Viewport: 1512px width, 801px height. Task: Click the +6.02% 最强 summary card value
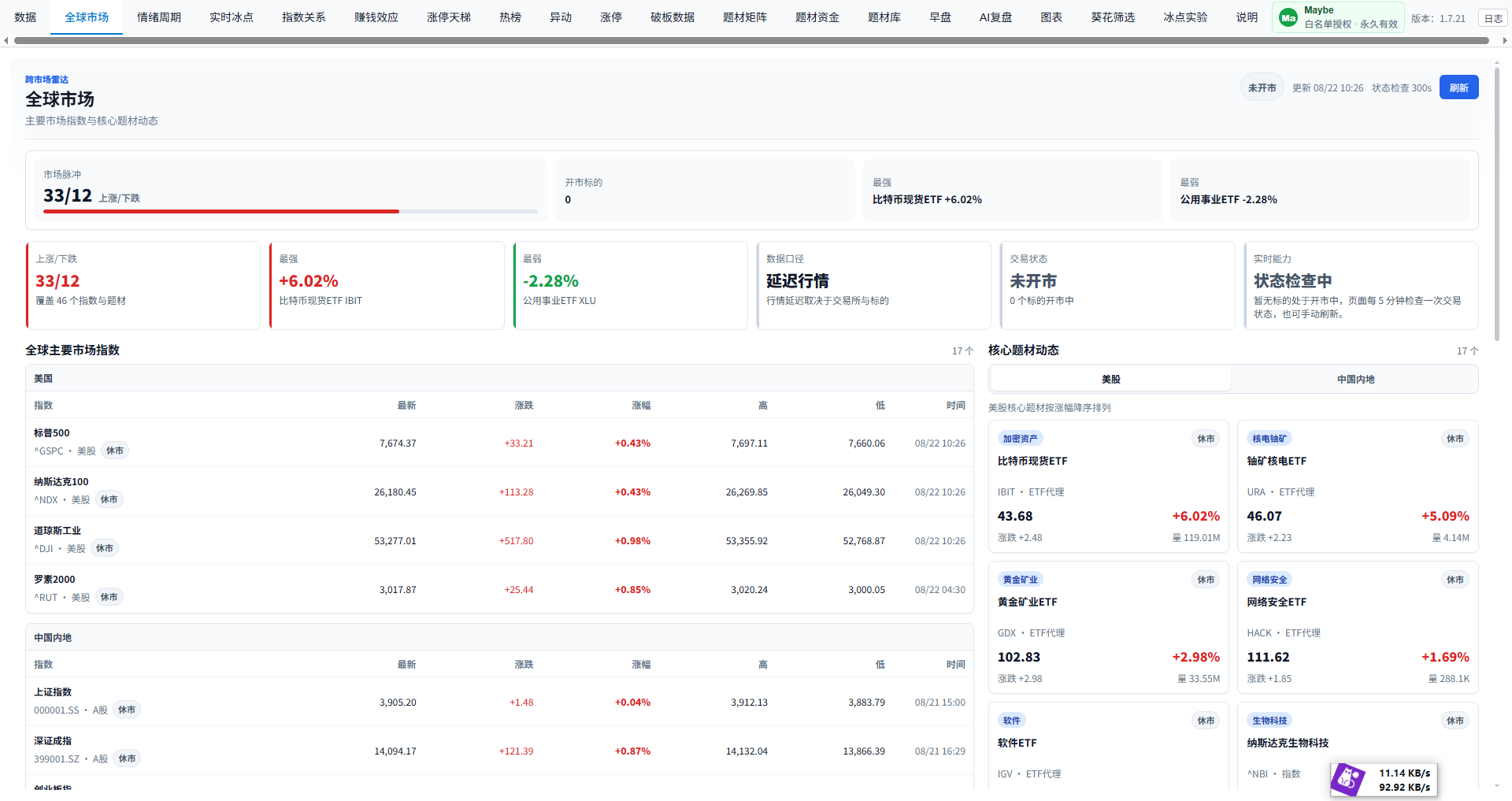coord(309,281)
